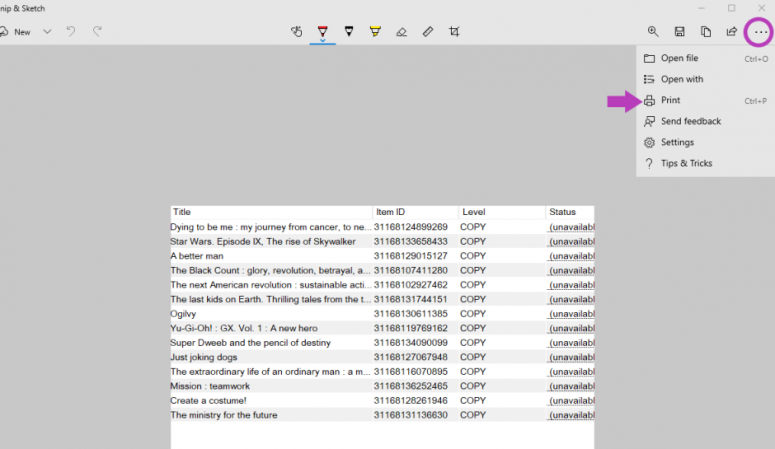Select the Touch Writing tool

coord(297,32)
